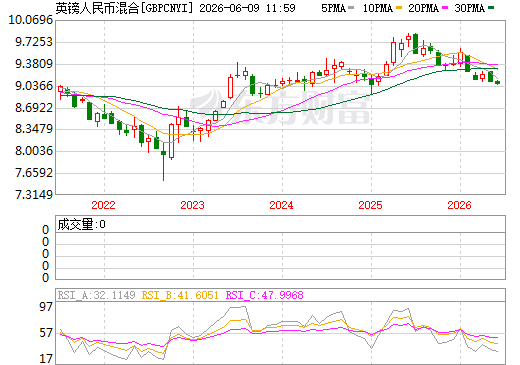This screenshot has width=520, height=365.
Task: Click the 30PMA green legend swatch
Action: (491, 8)
